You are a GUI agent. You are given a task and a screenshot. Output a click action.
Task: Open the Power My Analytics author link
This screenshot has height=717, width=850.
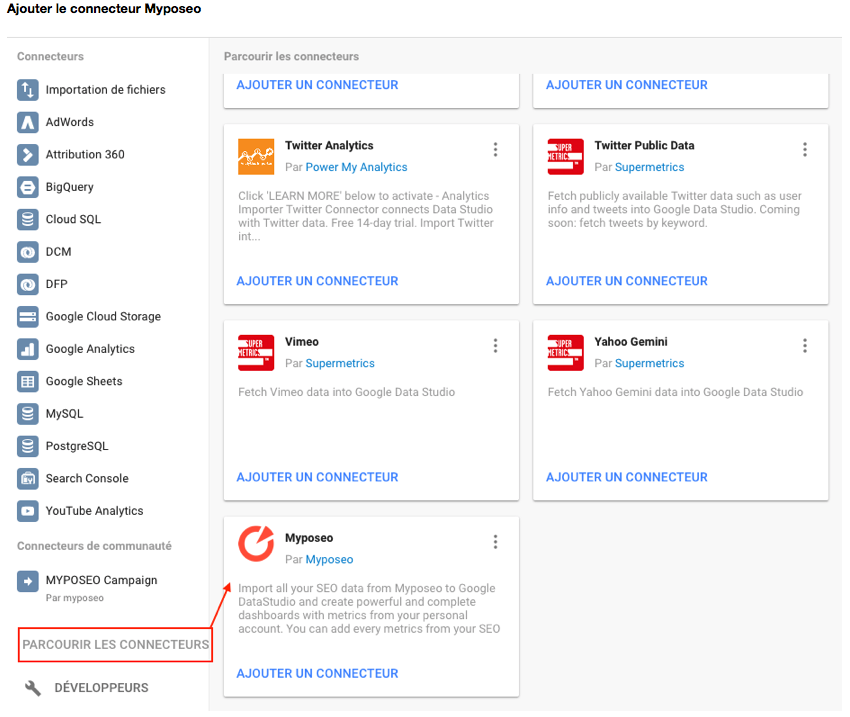click(x=357, y=167)
